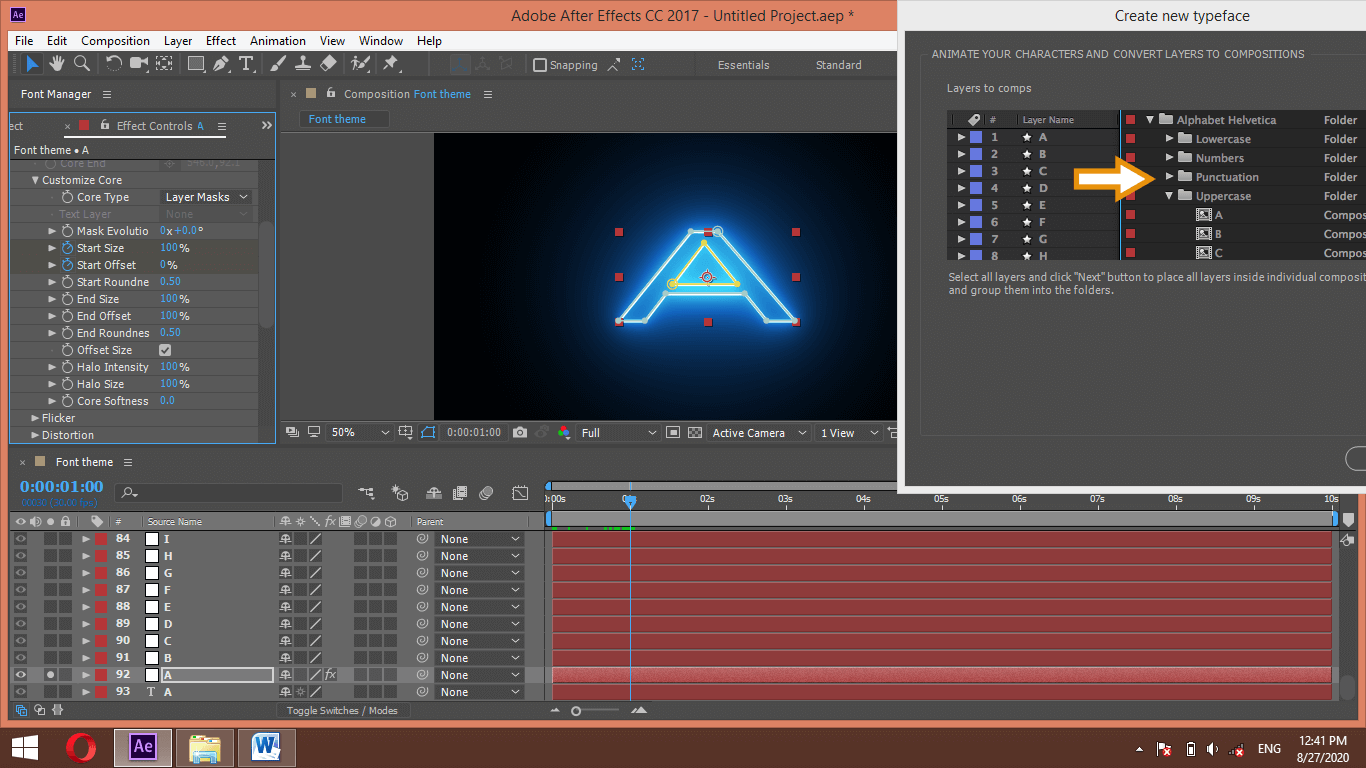Click Toggle Switches / Modes button

pos(342,711)
